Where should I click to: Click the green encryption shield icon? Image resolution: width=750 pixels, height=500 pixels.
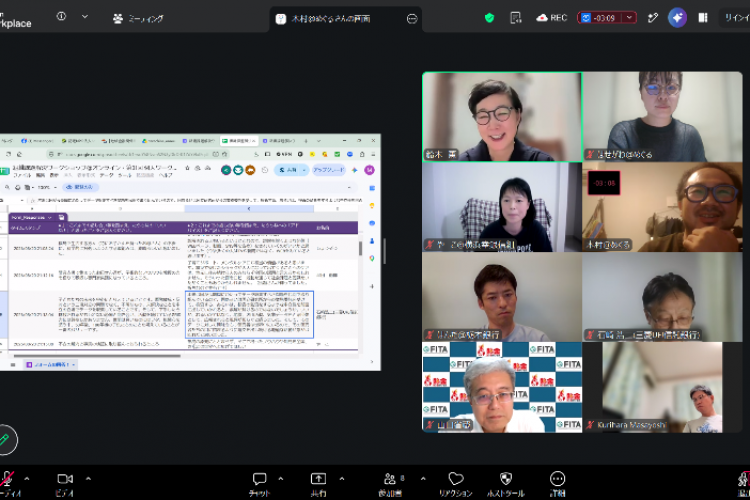point(489,18)
